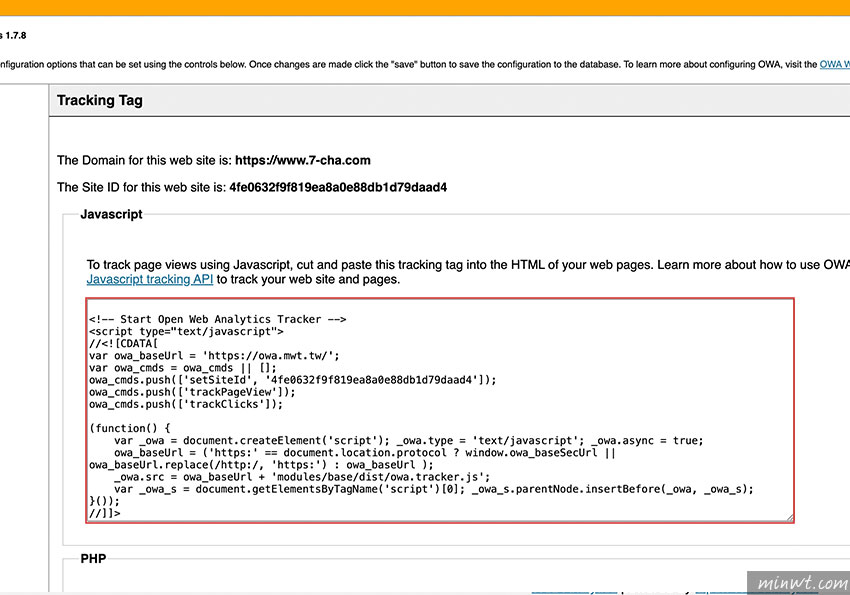The height and width of the screenshot is (595, 850).
Task: Click the '(function() {' line in code
Action: (x=130, y=428)
